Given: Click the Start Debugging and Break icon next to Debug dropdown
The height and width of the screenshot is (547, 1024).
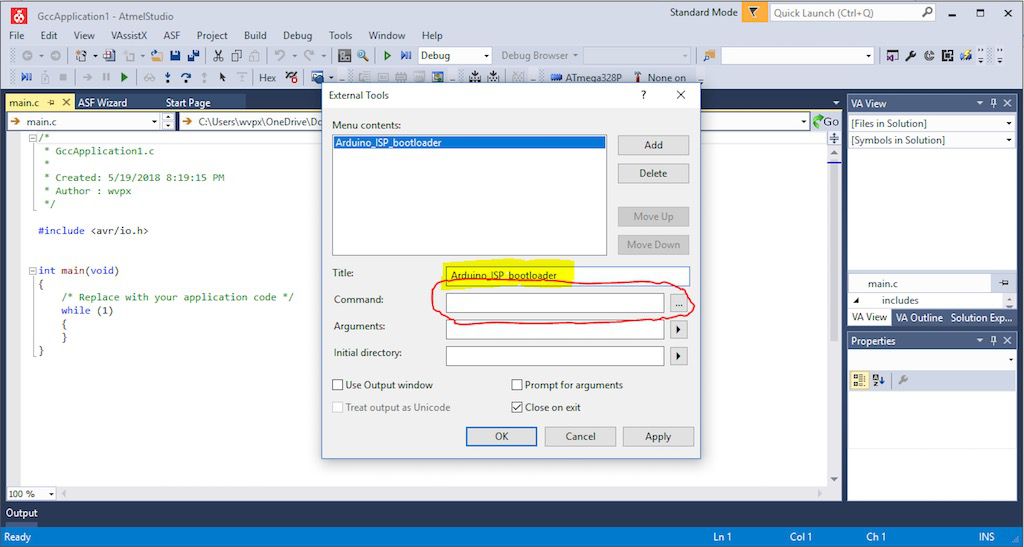Looking at the screenshot, I should [406, 55].
